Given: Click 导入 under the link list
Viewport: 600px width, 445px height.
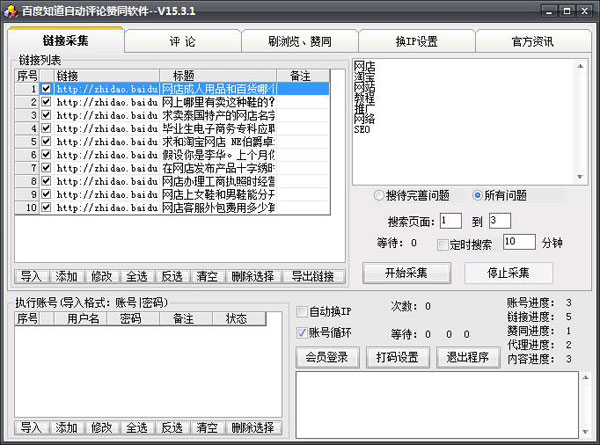Looking at the screenshot, I should [31, 276].
